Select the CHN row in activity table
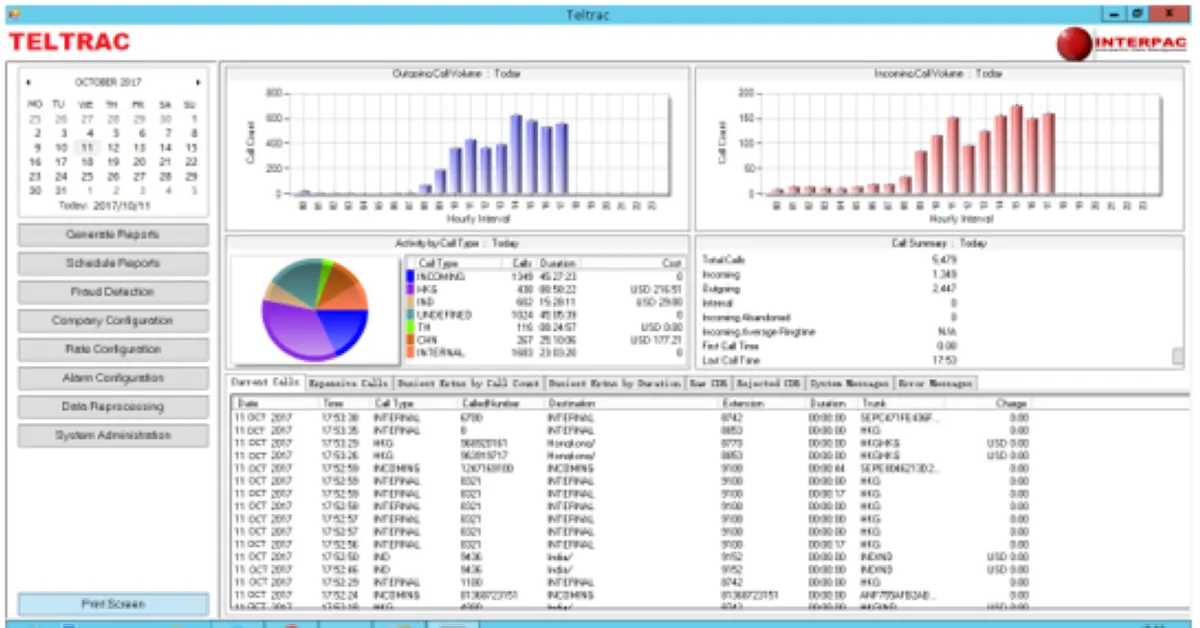Screen dimensions: 1200x628 pos(545,340)
